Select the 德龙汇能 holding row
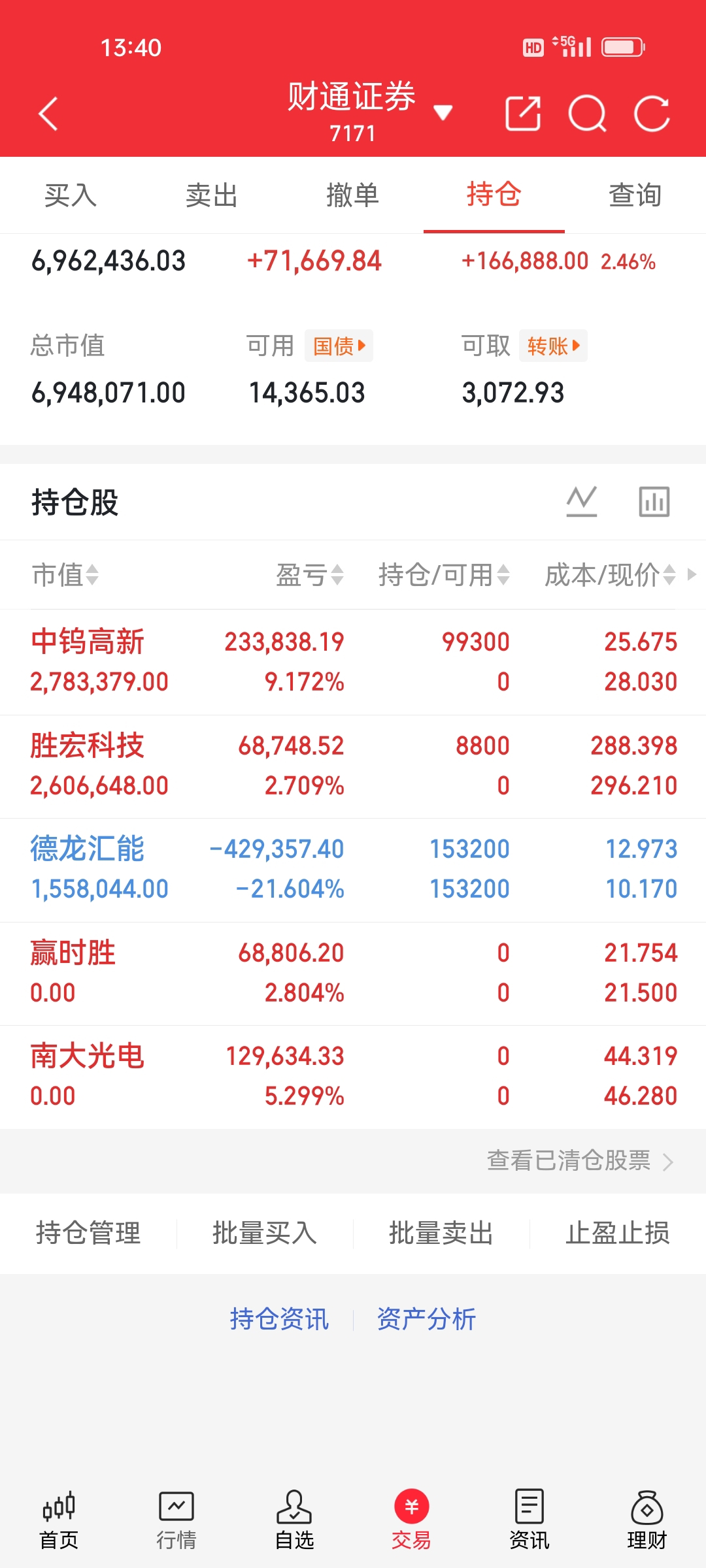This screenshot has width=706, height=1568. (x=353, y=869)
